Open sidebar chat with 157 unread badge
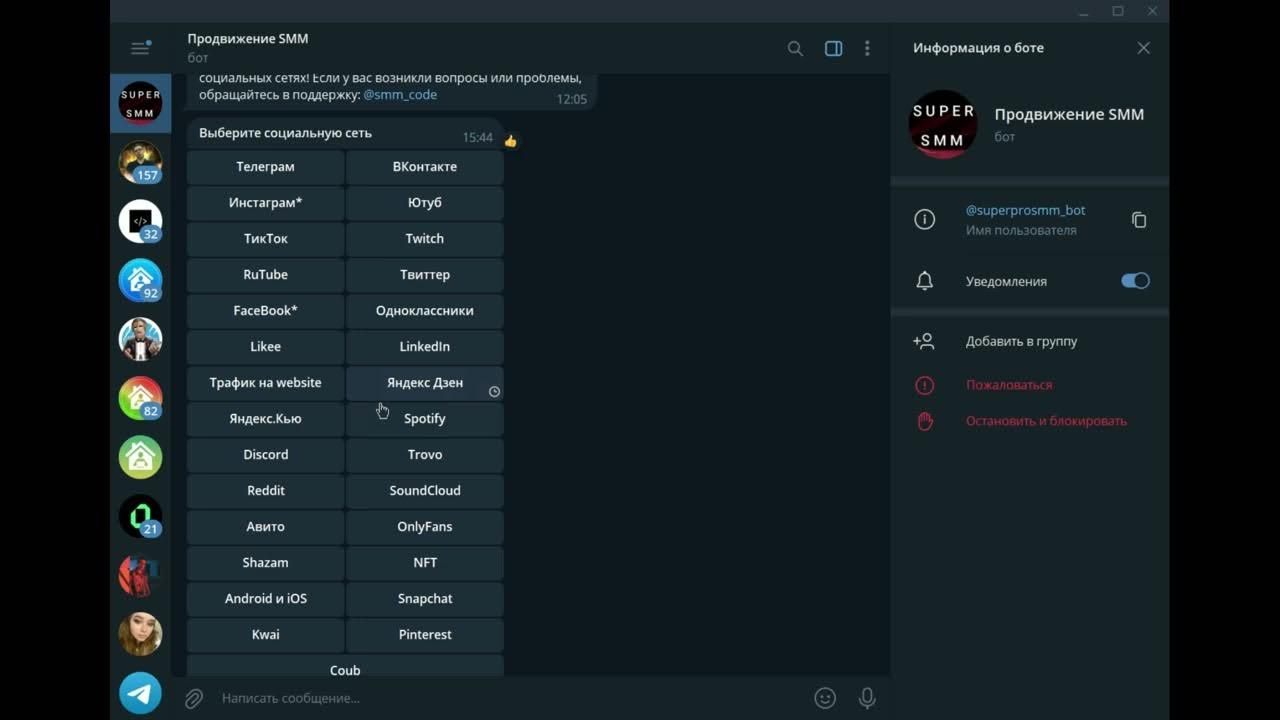The width and height of the screenshot is (1280, 720). [140, 162]
